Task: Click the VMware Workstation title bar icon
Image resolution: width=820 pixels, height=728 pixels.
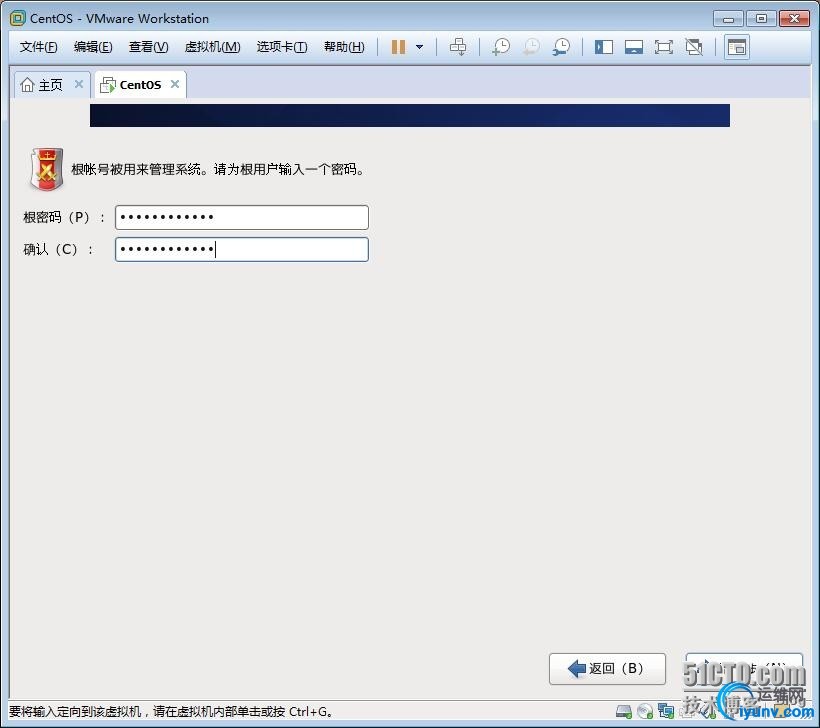Action: (x=17, y=18)
